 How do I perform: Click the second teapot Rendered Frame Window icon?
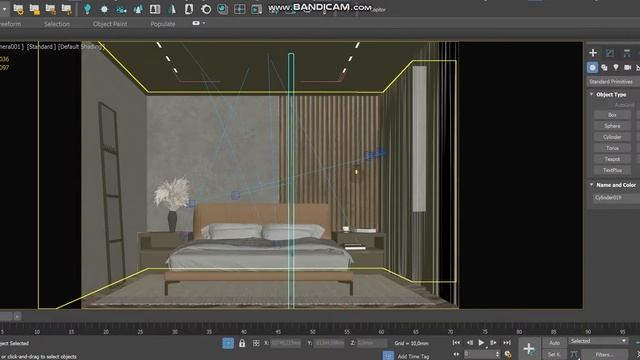coord(35,9)
